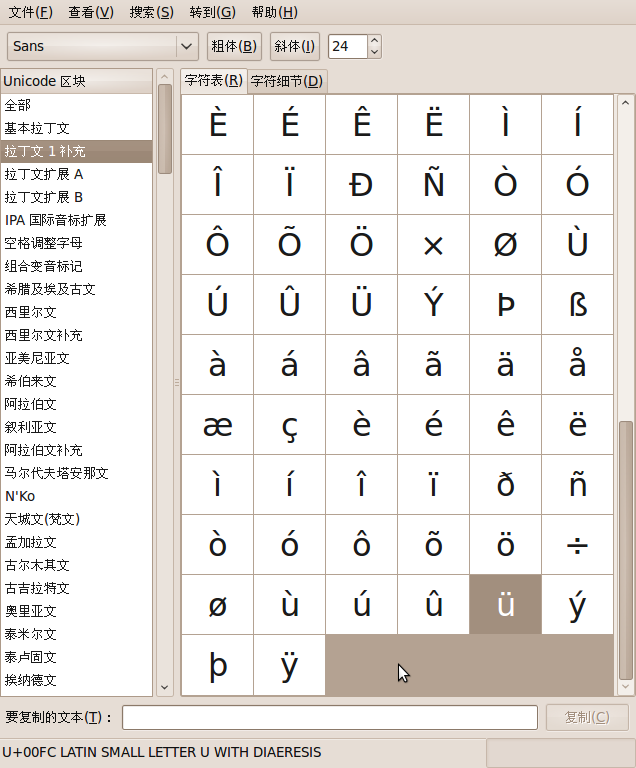The height and width of the screenshot is (768, 636).
Task: Select 孟加拉文 block
Action: [x=76, y=543]
